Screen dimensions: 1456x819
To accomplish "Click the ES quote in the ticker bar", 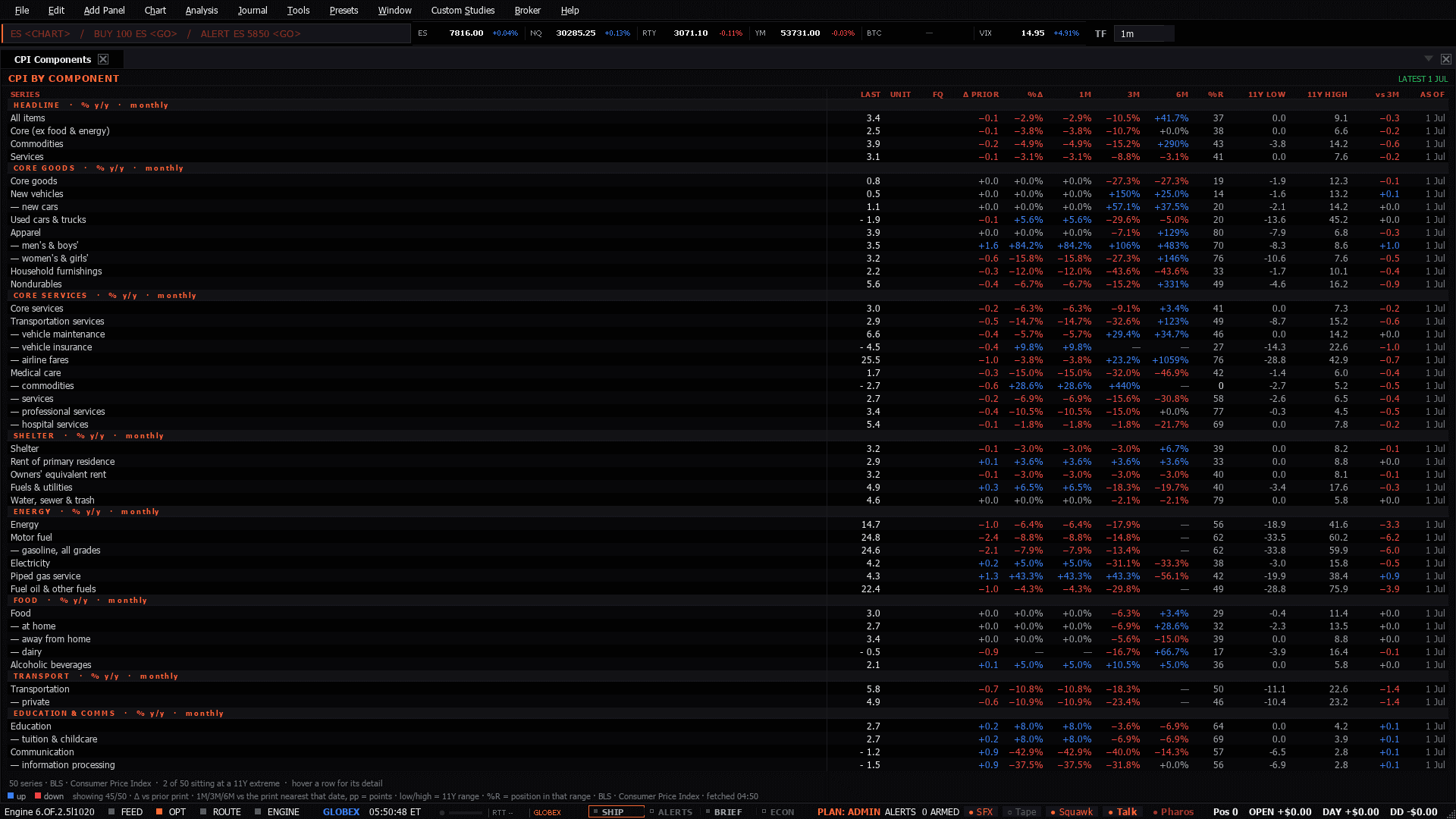I will pos(468,33).
